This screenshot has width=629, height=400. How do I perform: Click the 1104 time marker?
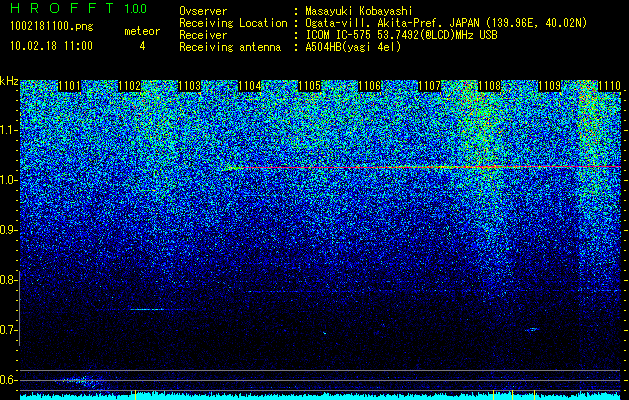[250, 86]
